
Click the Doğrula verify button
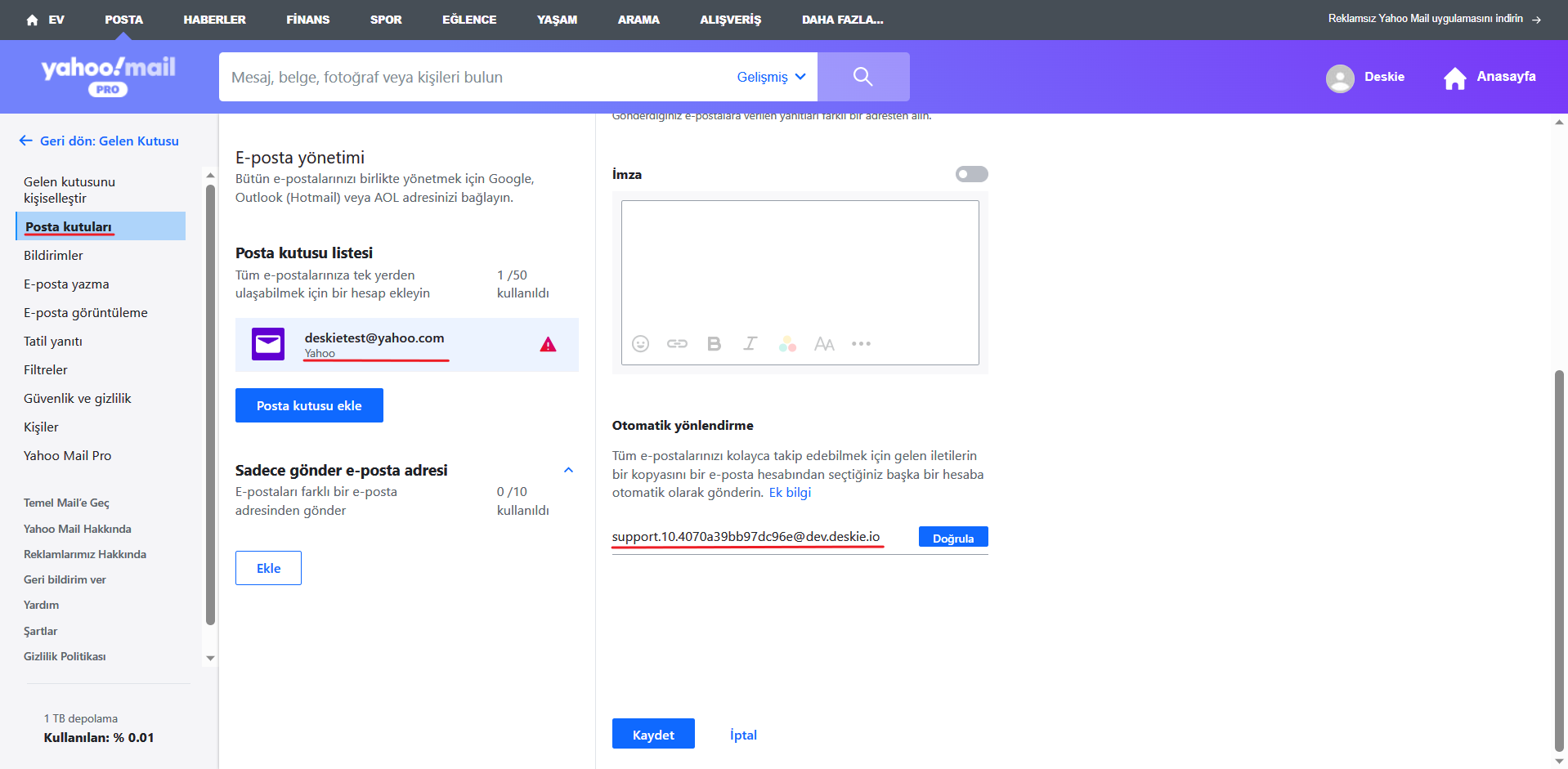click(x=953, y=537)
